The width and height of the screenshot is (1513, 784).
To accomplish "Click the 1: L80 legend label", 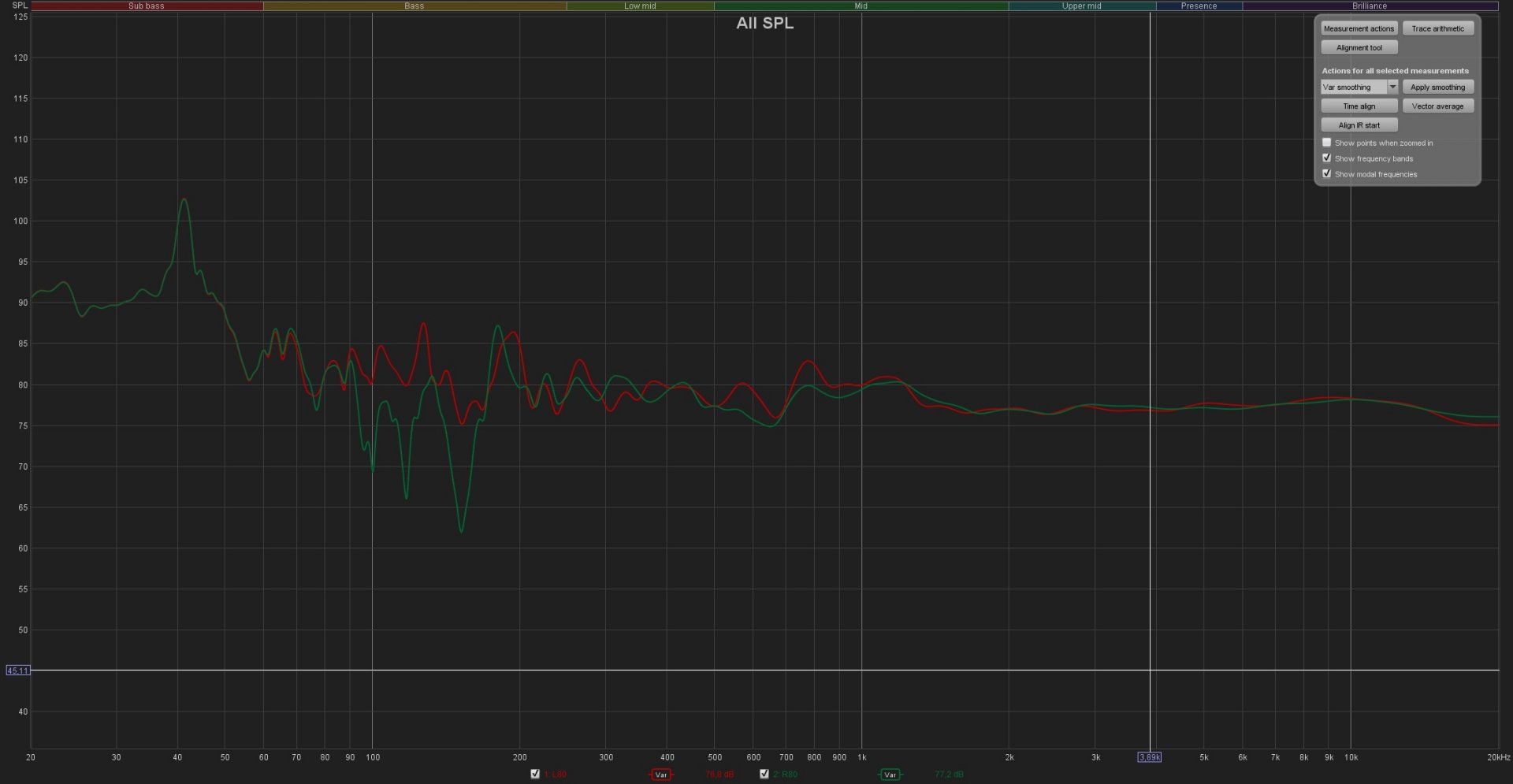I will pos(555,775).
